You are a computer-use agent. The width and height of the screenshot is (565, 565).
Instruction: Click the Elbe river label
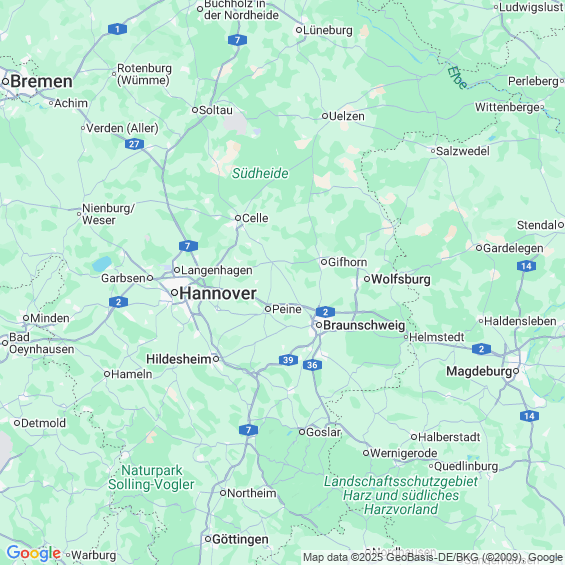pyautogui.click(x=457, y=78)
